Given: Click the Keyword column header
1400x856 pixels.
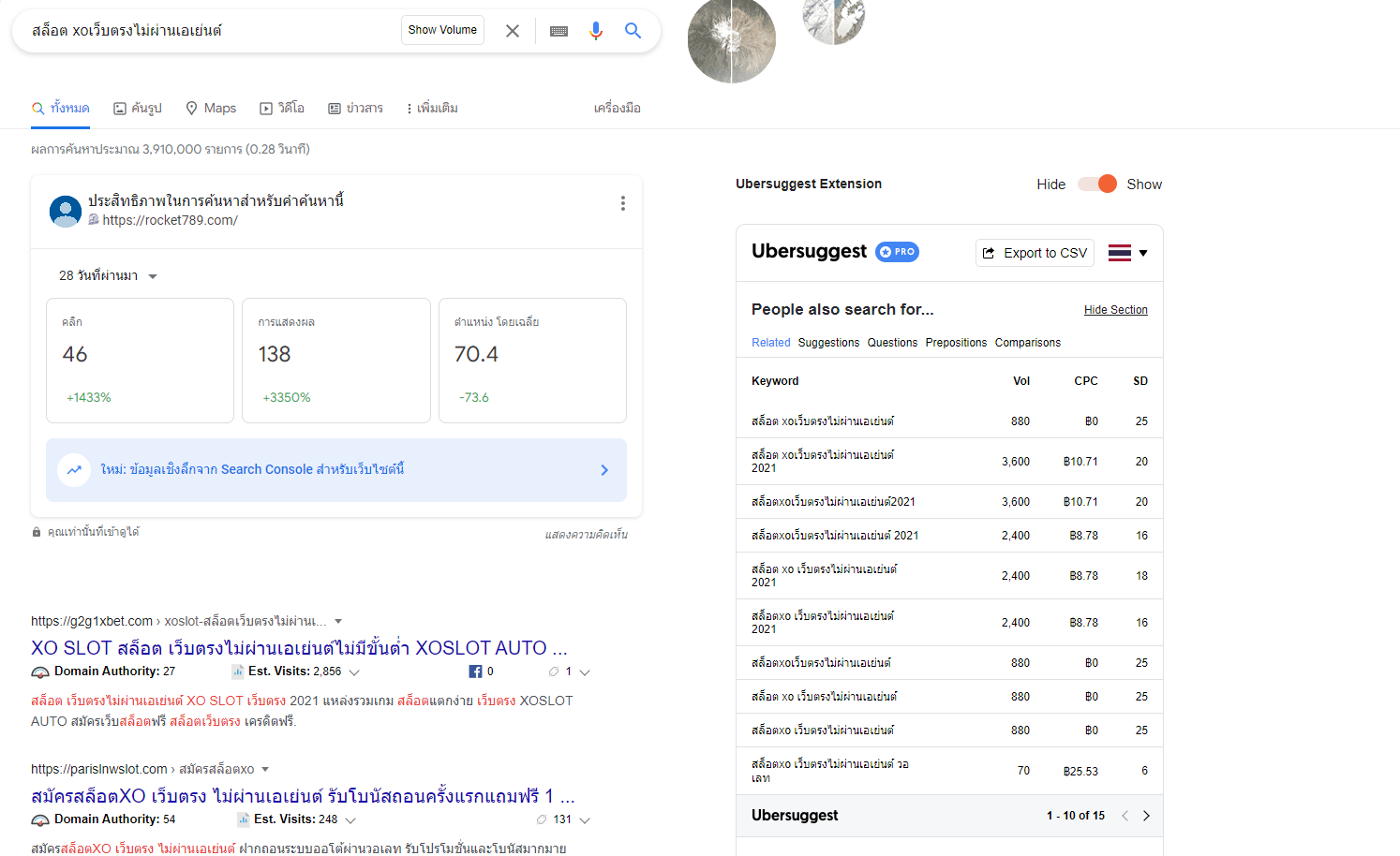Looking at the screenshot, I should [775, 381].
